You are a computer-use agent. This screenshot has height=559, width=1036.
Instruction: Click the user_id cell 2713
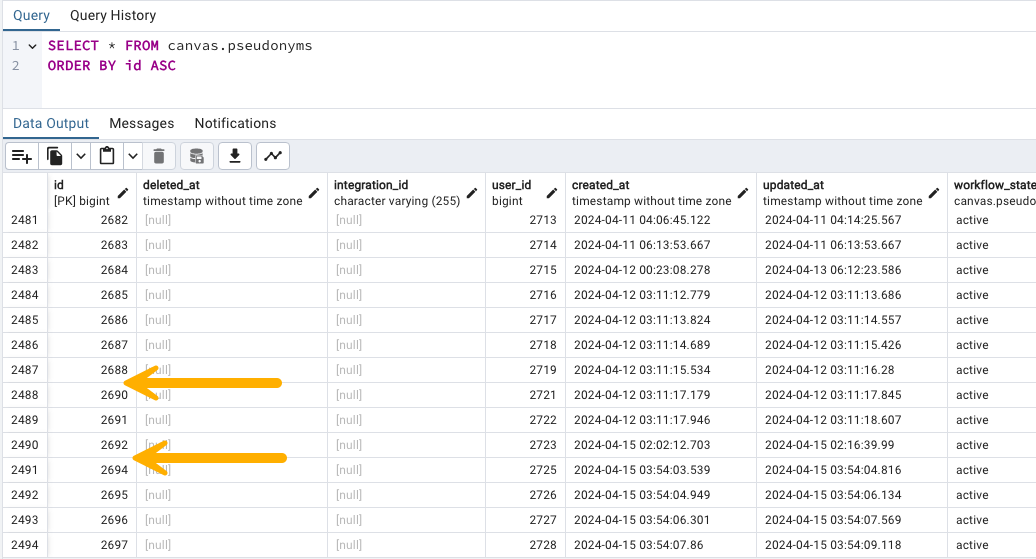click(x=525, y=220)
